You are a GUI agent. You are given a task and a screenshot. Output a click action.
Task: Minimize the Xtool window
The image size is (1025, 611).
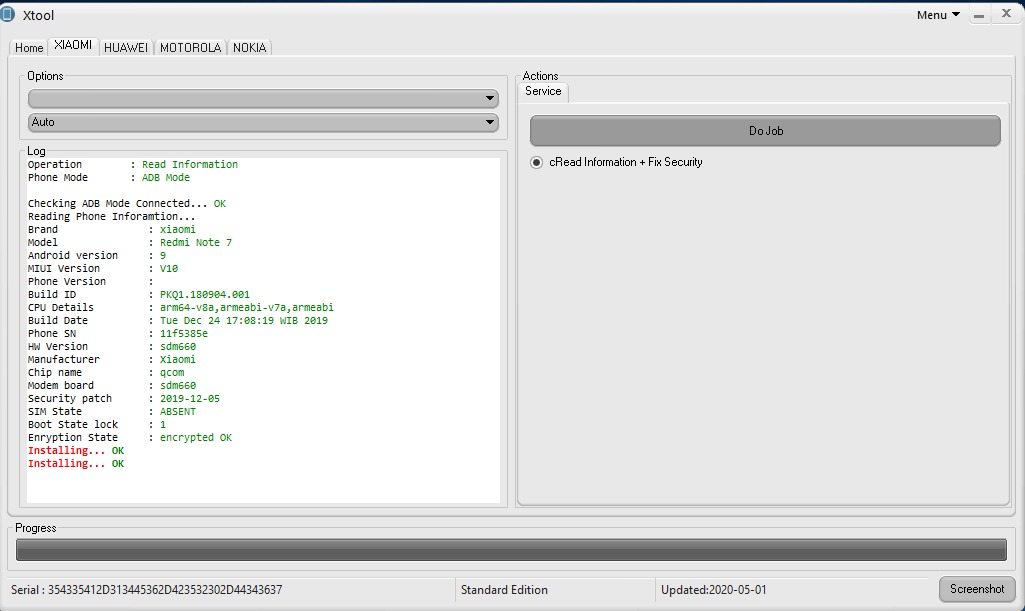click(979, 15)
